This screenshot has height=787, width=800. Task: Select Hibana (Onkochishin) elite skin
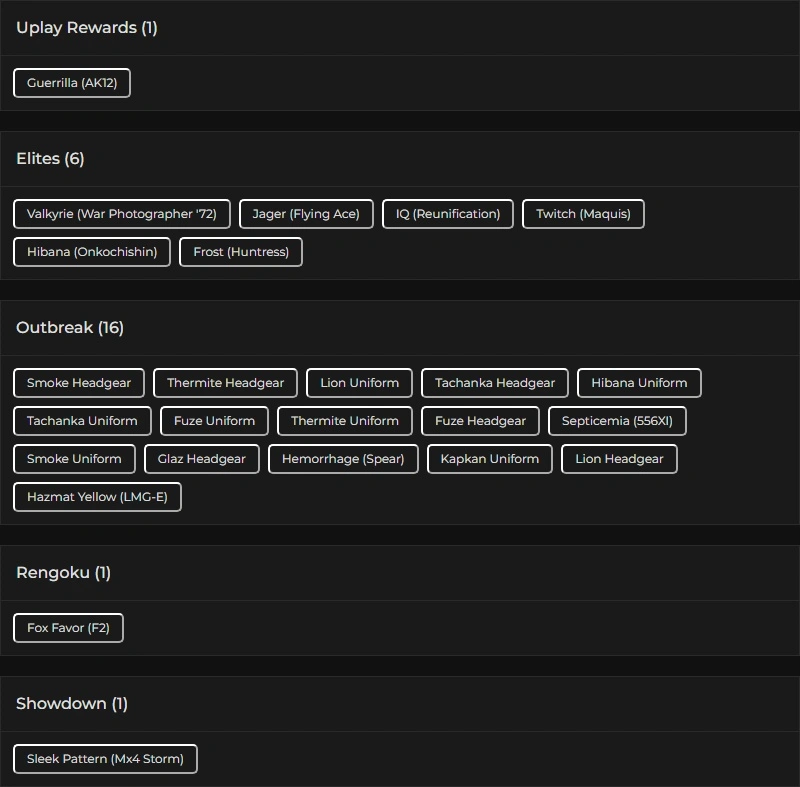pos(92,252)
